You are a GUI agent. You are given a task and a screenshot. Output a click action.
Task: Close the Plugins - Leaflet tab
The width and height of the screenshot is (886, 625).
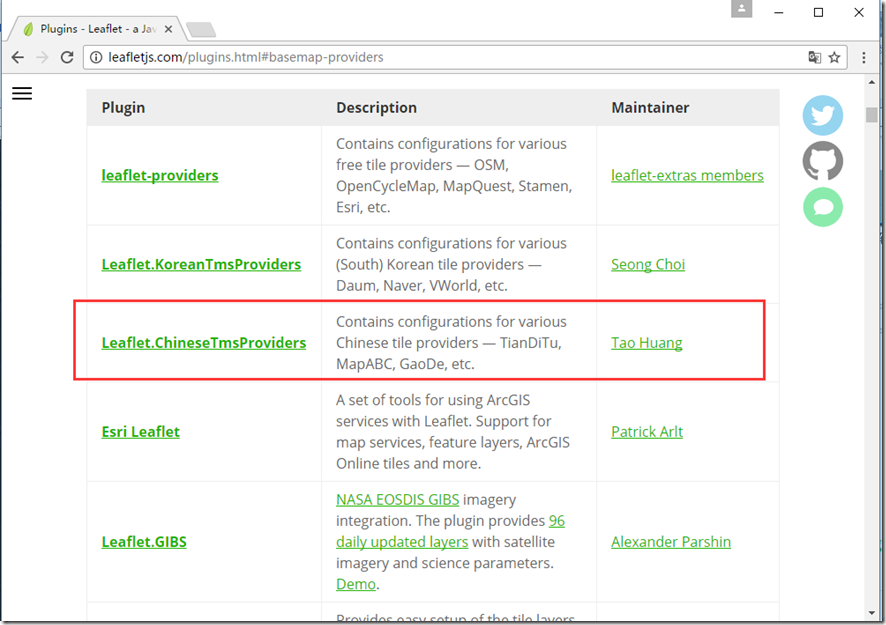pos(168,29)
